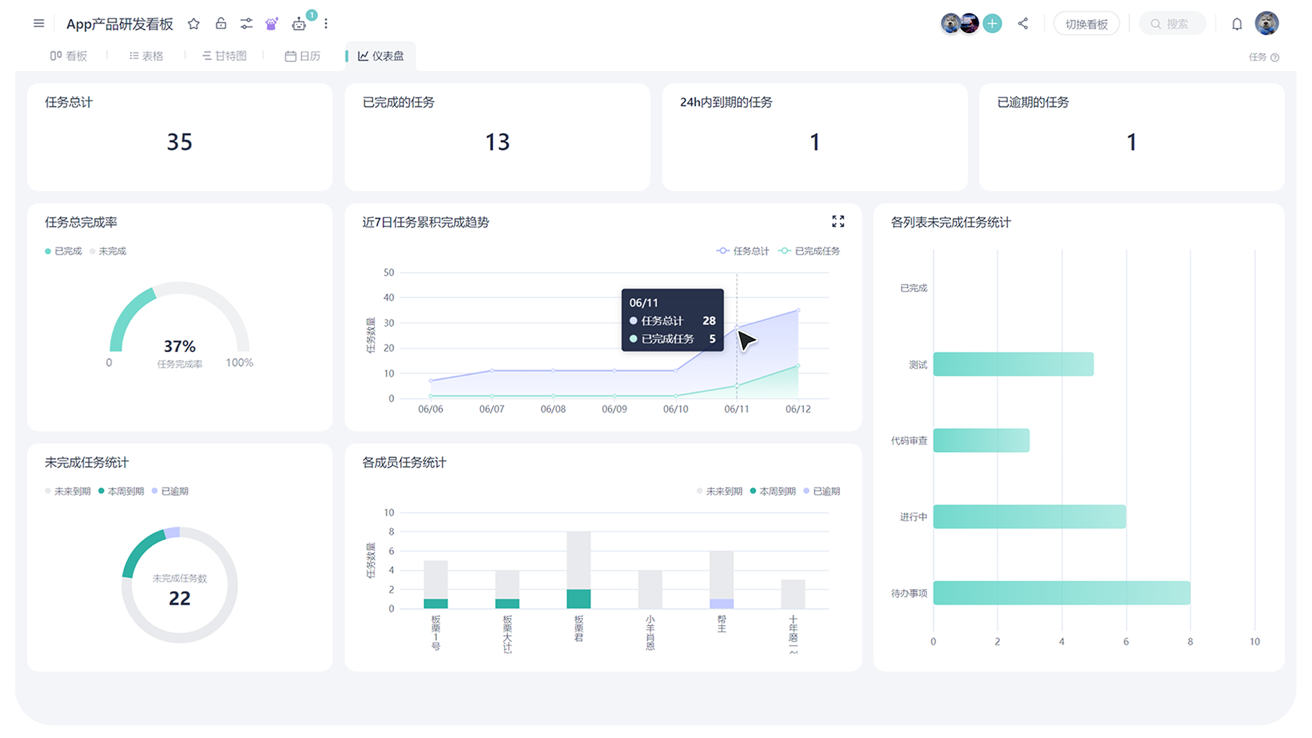This screenshot has width=1312, height=738.
Task: Click the share icon
Action: coord(1023,23)
